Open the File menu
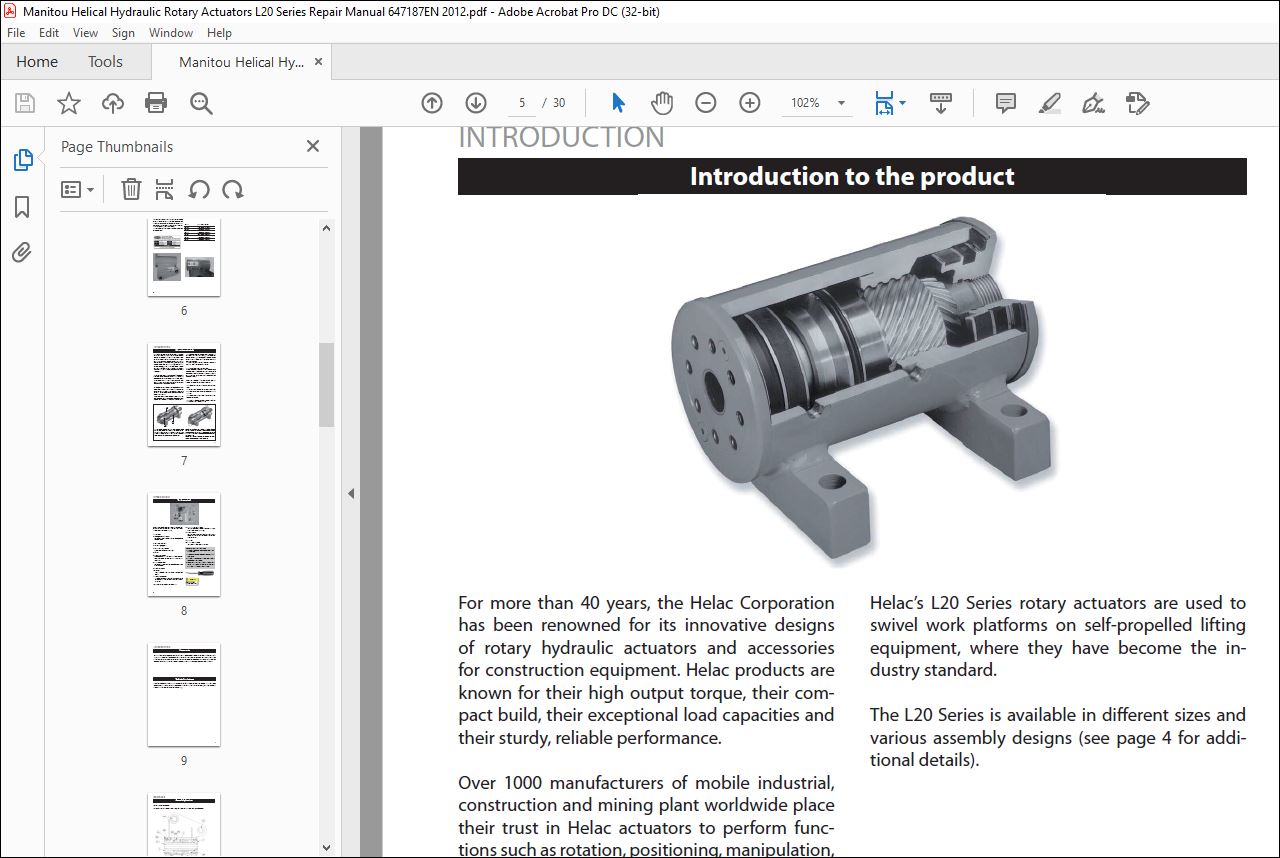The width and height of the screenshot is (1280, 858). pyautogui.click(x=16, y=33)
